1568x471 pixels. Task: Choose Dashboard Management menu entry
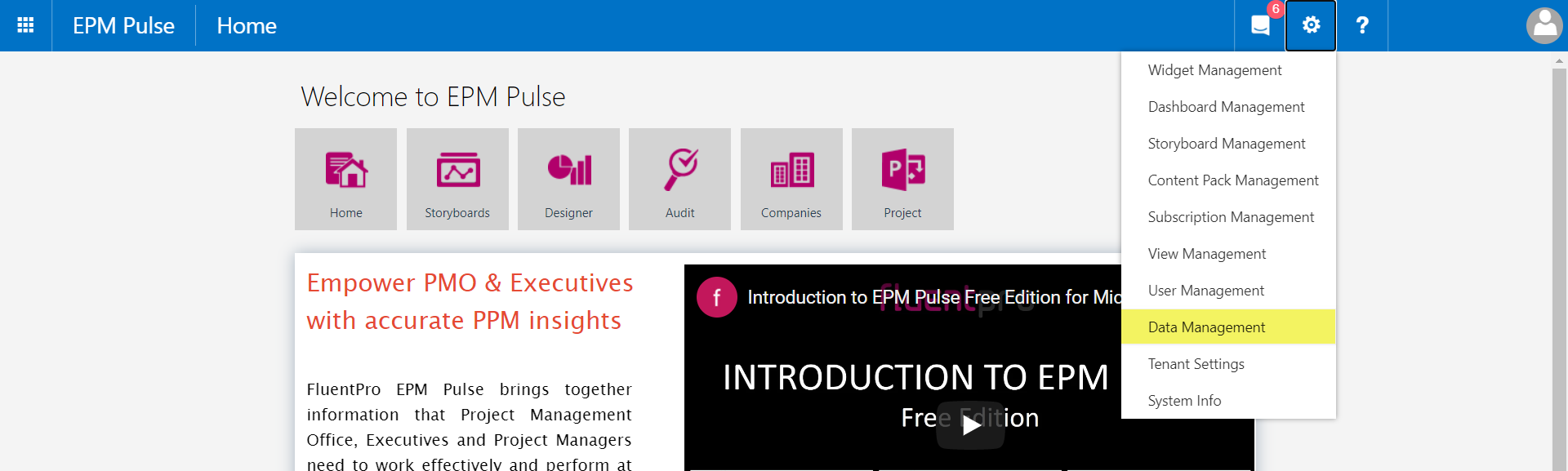coord(1228,107)
